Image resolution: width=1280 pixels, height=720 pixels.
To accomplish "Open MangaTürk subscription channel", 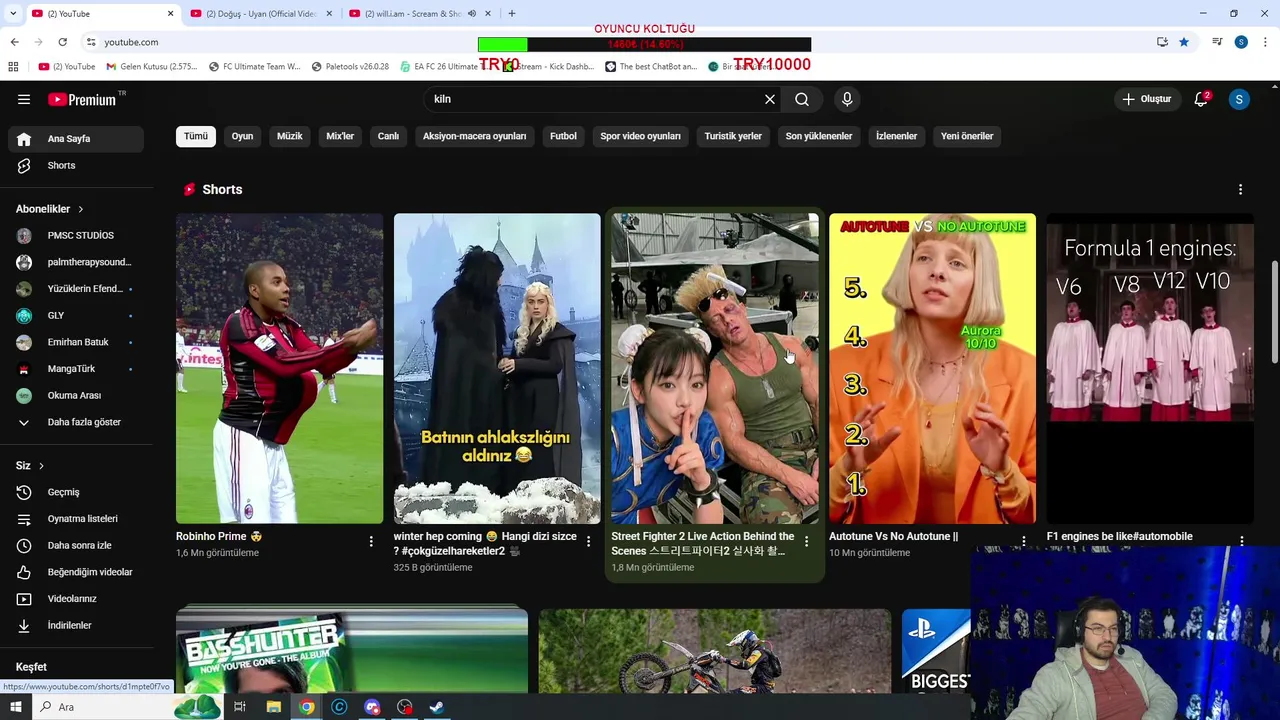I will [x=76, y=369].
